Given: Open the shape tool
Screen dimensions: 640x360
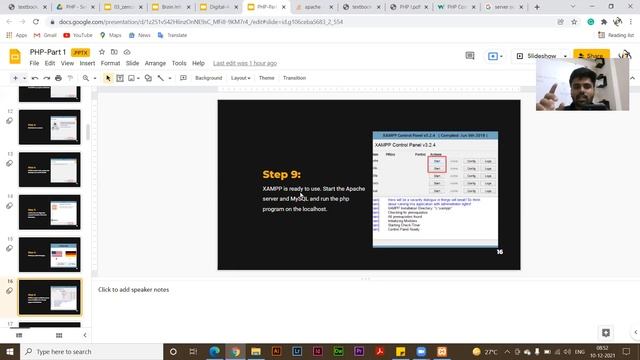Looking at the screenshot, I should (148, 78).
